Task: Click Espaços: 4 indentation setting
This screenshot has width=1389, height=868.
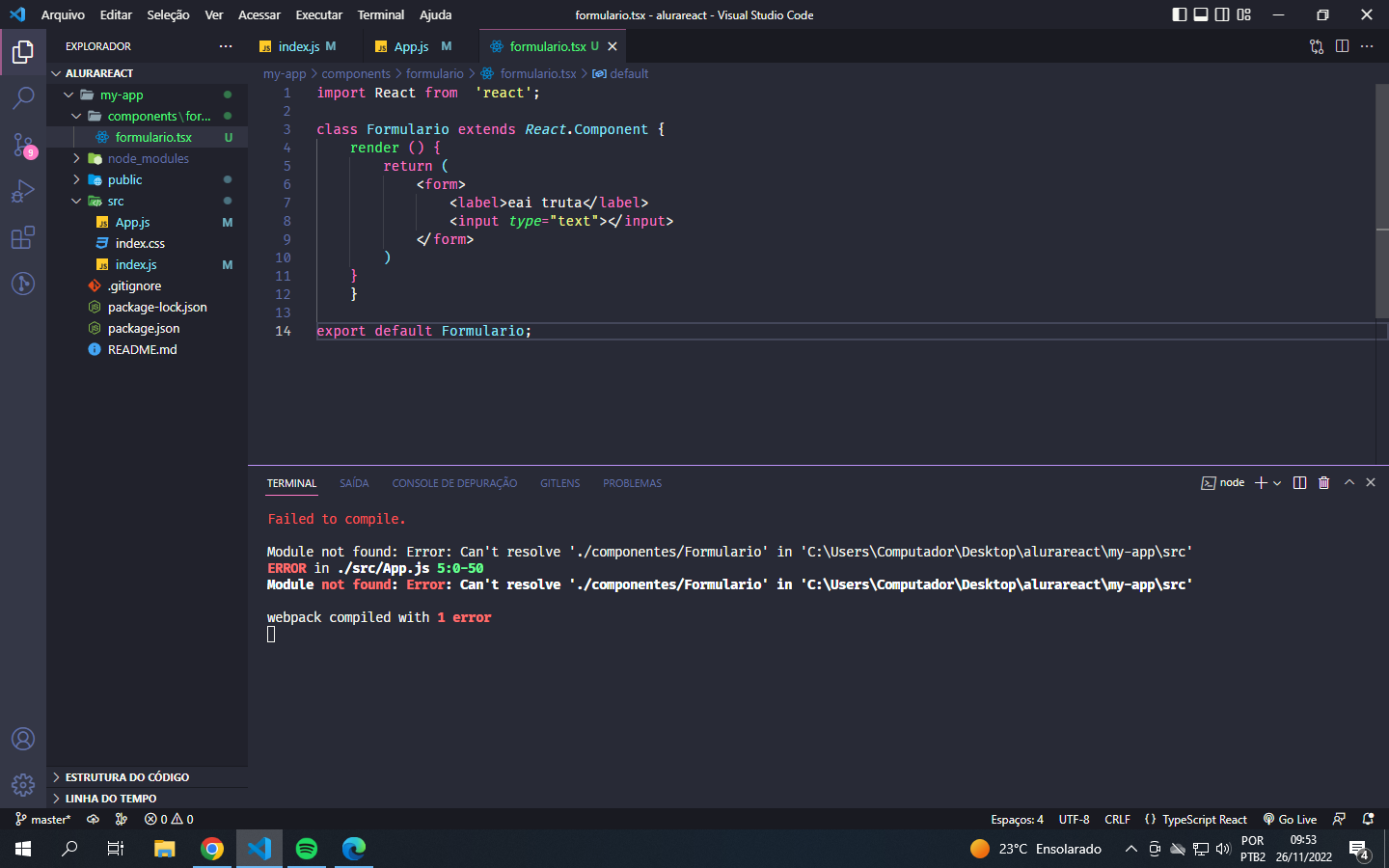Action: point(1017,819)
